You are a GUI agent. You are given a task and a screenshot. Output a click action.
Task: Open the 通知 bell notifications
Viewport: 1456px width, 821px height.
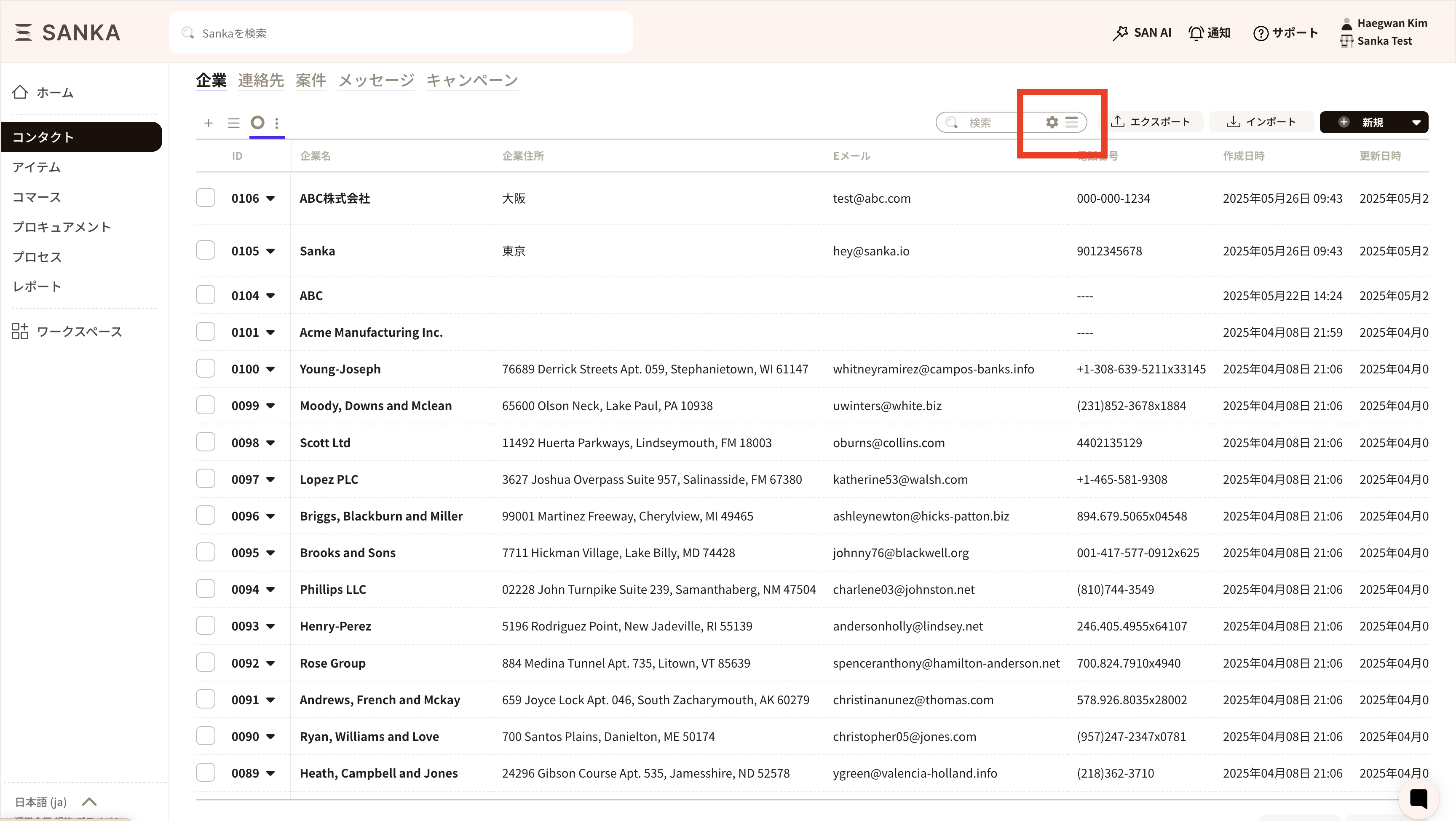[x=1210, y=33]
